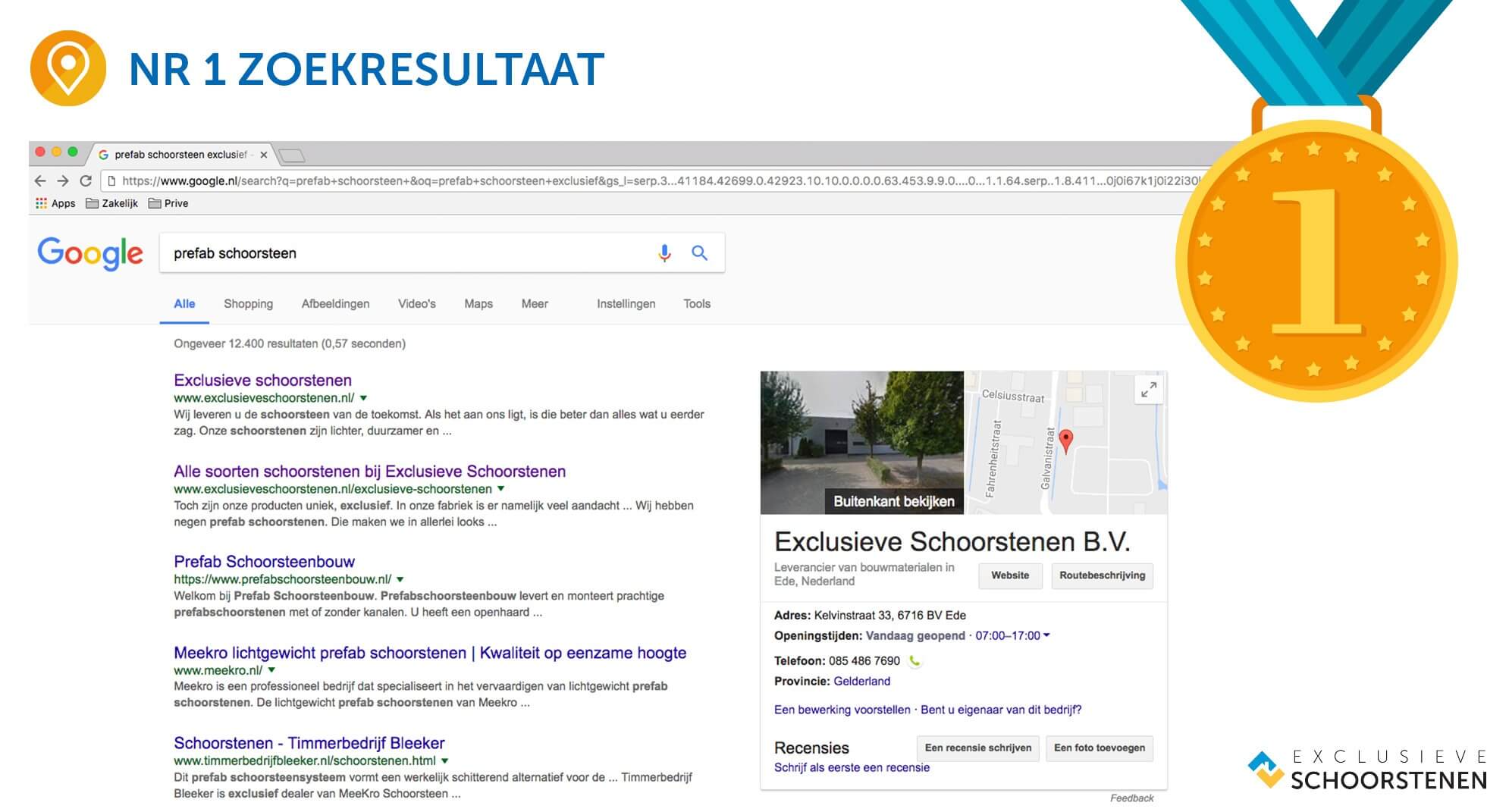Switch to the Video's tab
Viewport: 1509px width, 812px height.
point(417,304)
